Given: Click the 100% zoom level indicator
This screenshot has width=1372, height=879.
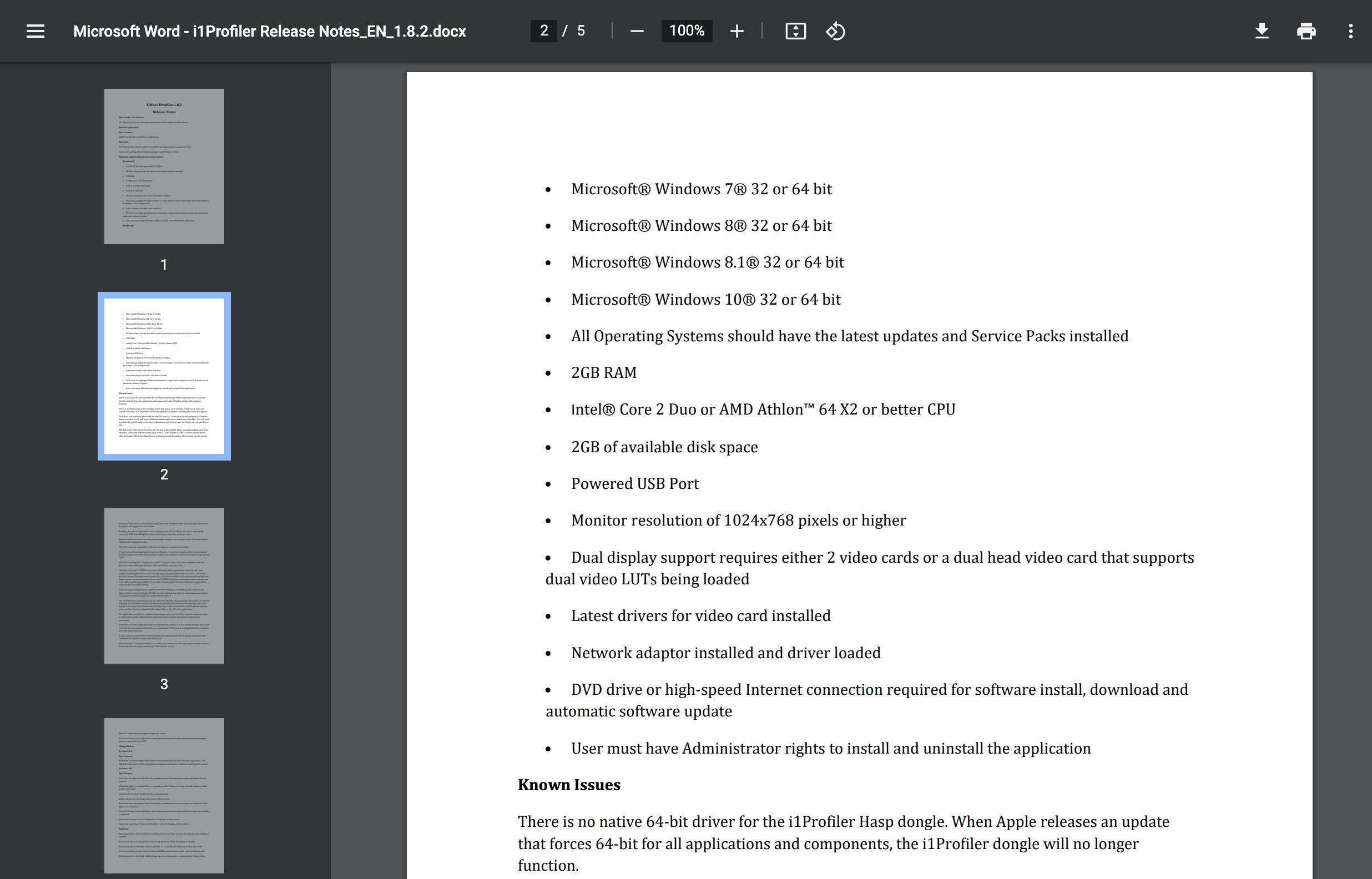Looking at the screenshot, I should pyautogui.click(x=687, y=31).
